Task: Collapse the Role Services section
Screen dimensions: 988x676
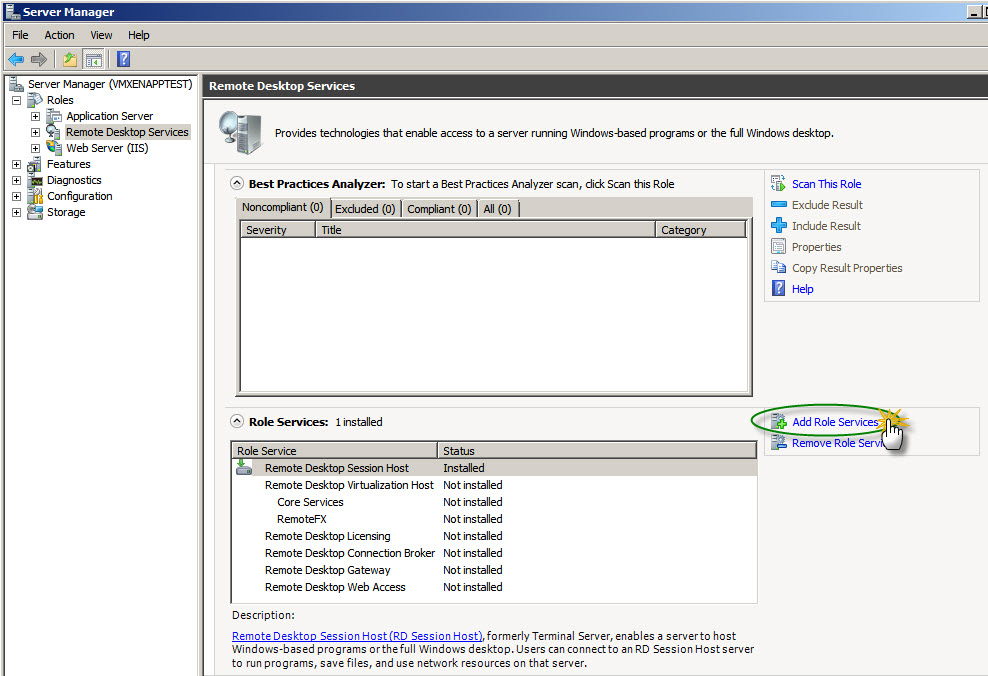Action: pos(237,421)
